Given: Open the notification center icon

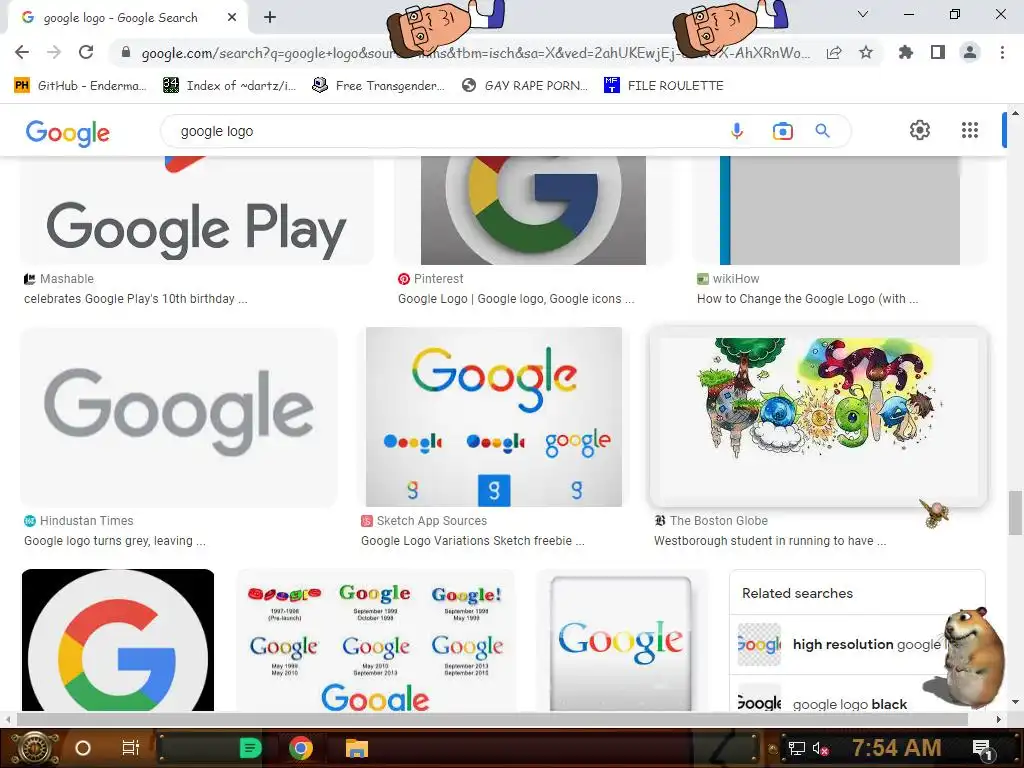Looking at the screenshot, I should [982, 749].
